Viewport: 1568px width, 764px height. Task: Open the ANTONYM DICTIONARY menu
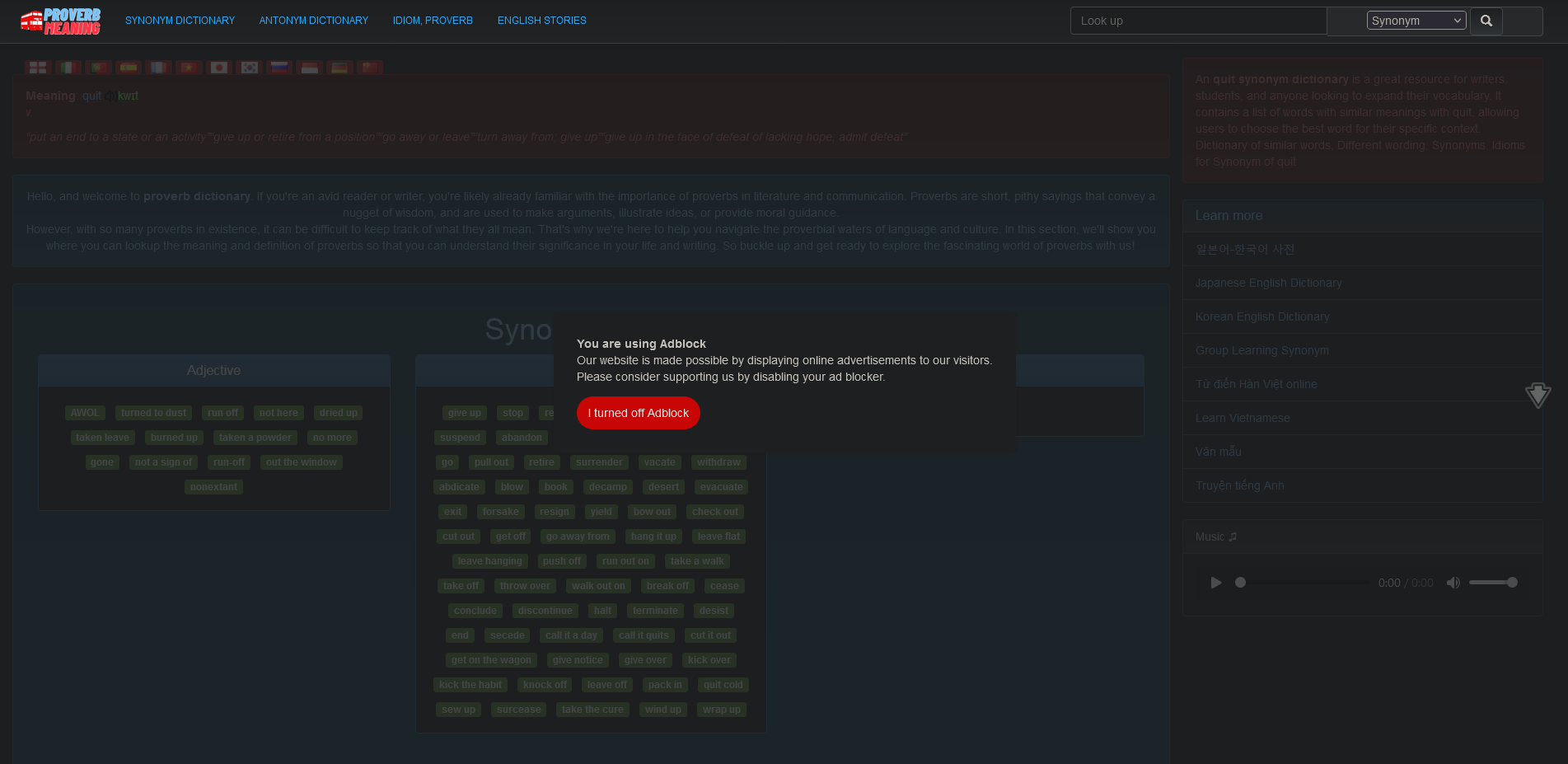(313, 20)
